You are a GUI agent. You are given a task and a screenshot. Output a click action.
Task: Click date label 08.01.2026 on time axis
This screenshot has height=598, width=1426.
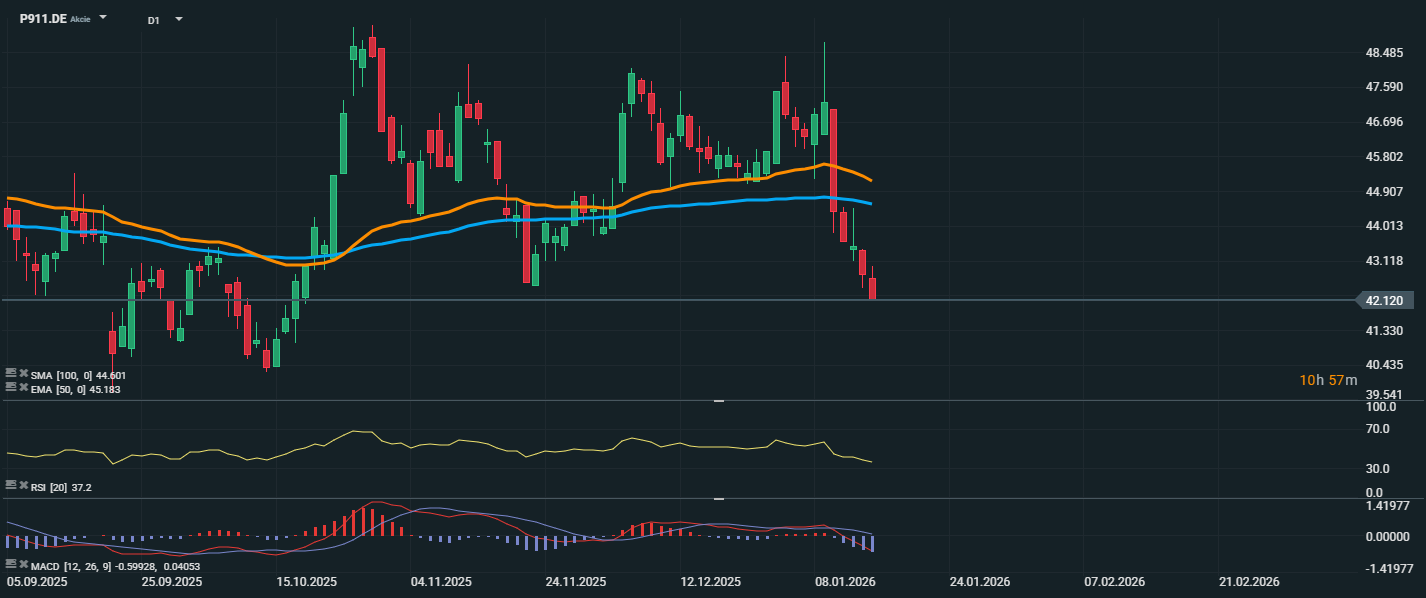[x=846, y=581]
